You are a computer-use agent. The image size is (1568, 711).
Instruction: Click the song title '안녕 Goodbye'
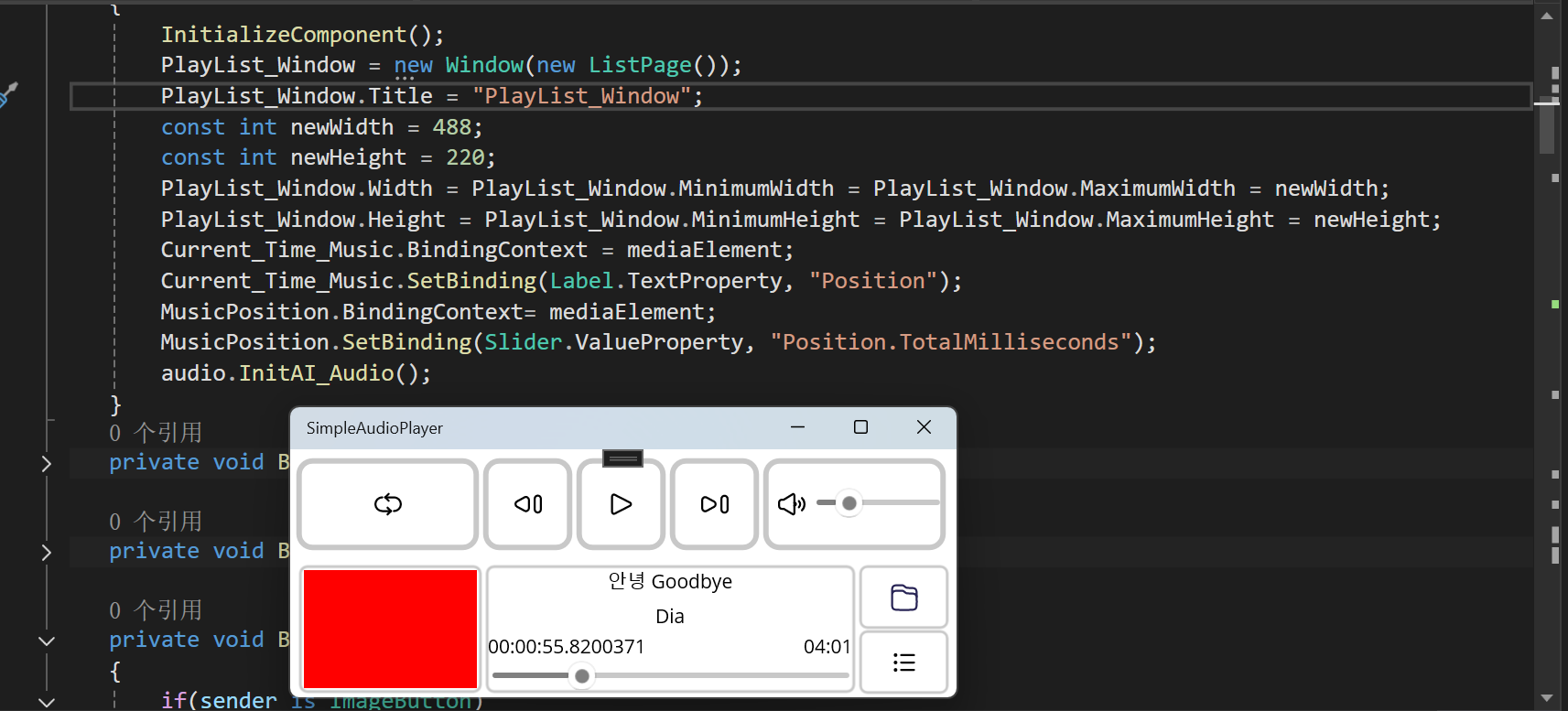point(670,582)
